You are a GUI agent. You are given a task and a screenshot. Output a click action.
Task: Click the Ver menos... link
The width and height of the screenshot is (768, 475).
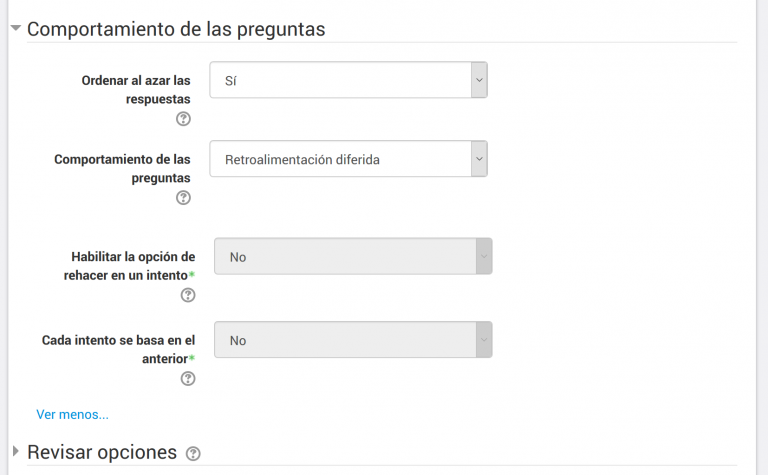(x=72, y=414)
